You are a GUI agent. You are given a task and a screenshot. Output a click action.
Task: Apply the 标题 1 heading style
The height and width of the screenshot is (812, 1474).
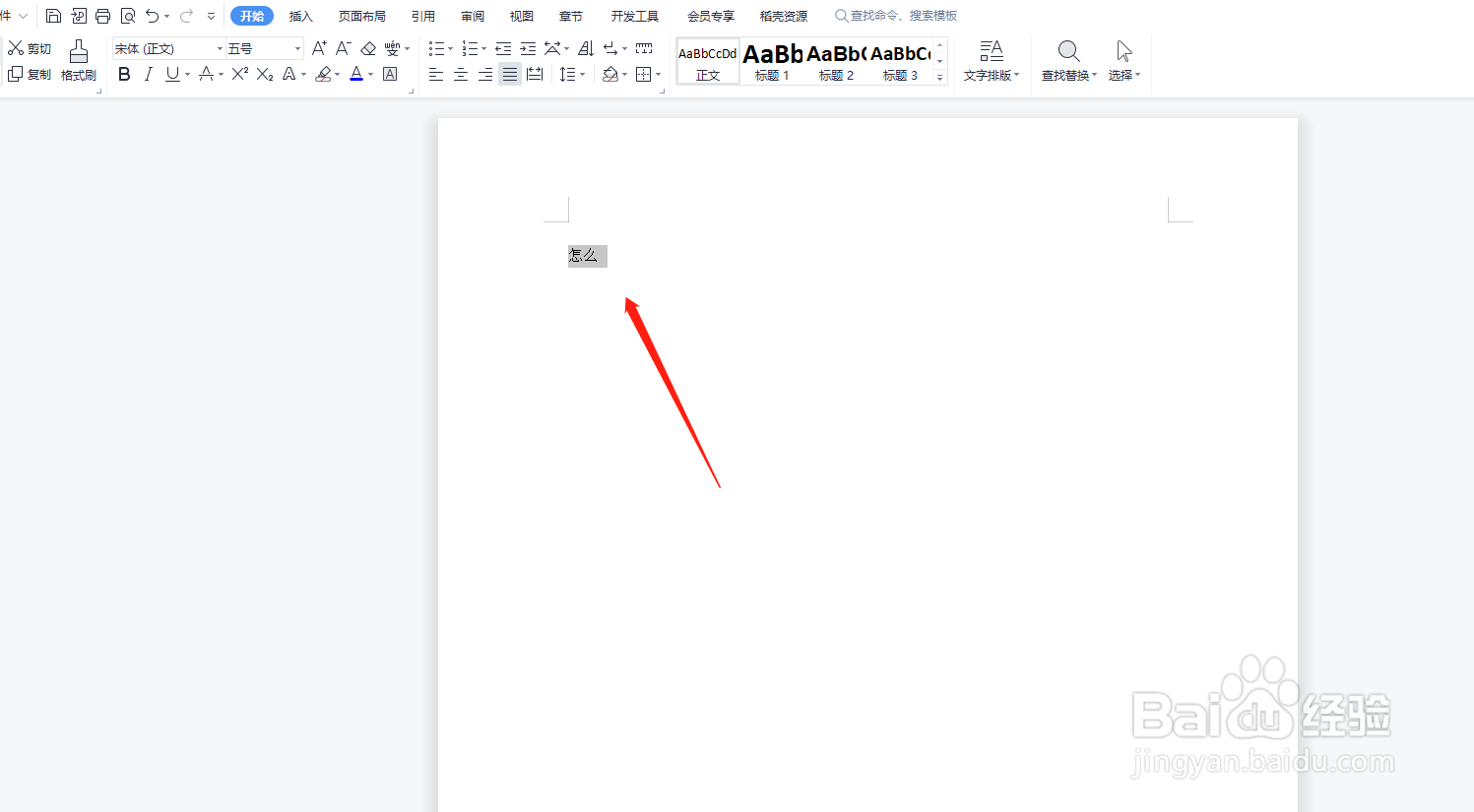coord(773,61)
